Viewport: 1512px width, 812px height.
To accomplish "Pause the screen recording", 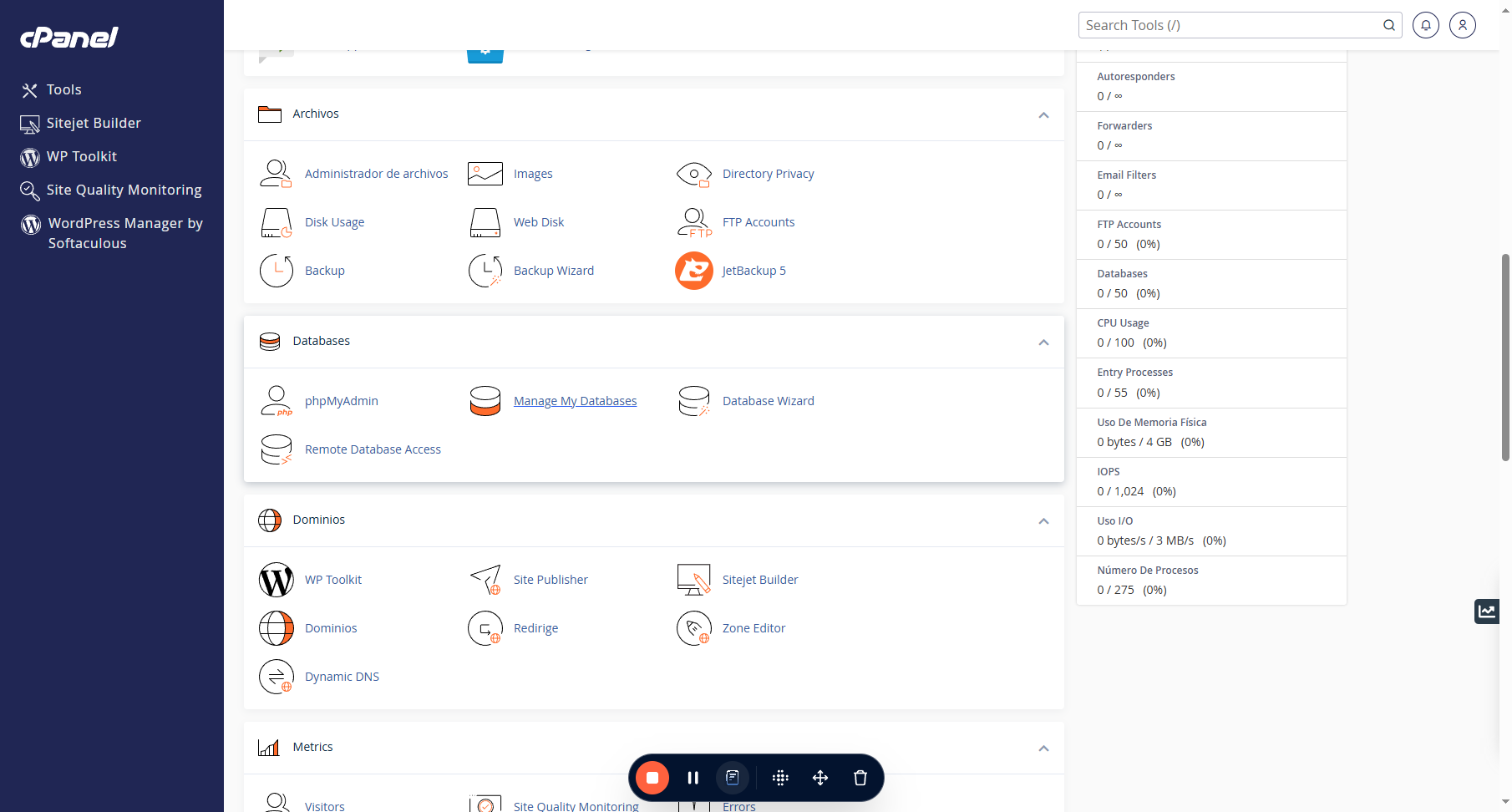I will (x=693, y=778).
